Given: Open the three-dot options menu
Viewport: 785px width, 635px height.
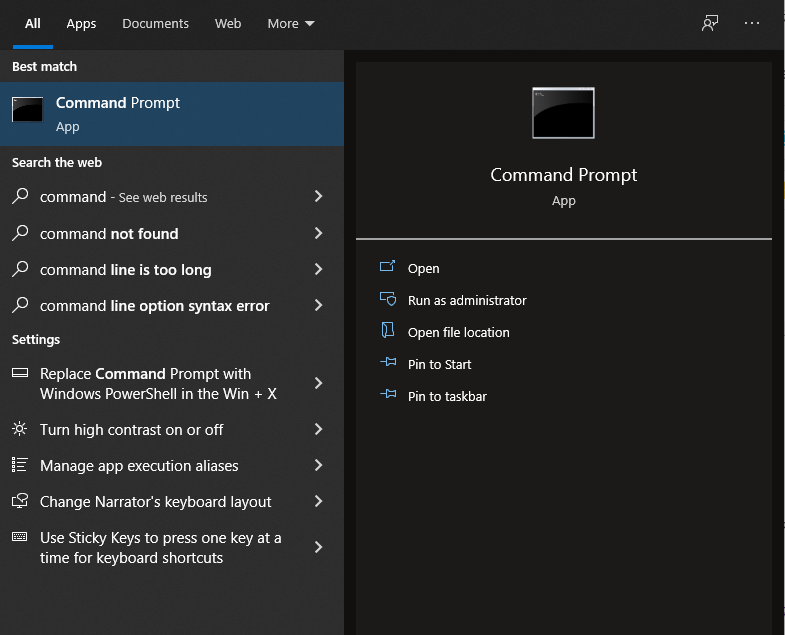Looking at the screenshot, I should click(751, 23).
